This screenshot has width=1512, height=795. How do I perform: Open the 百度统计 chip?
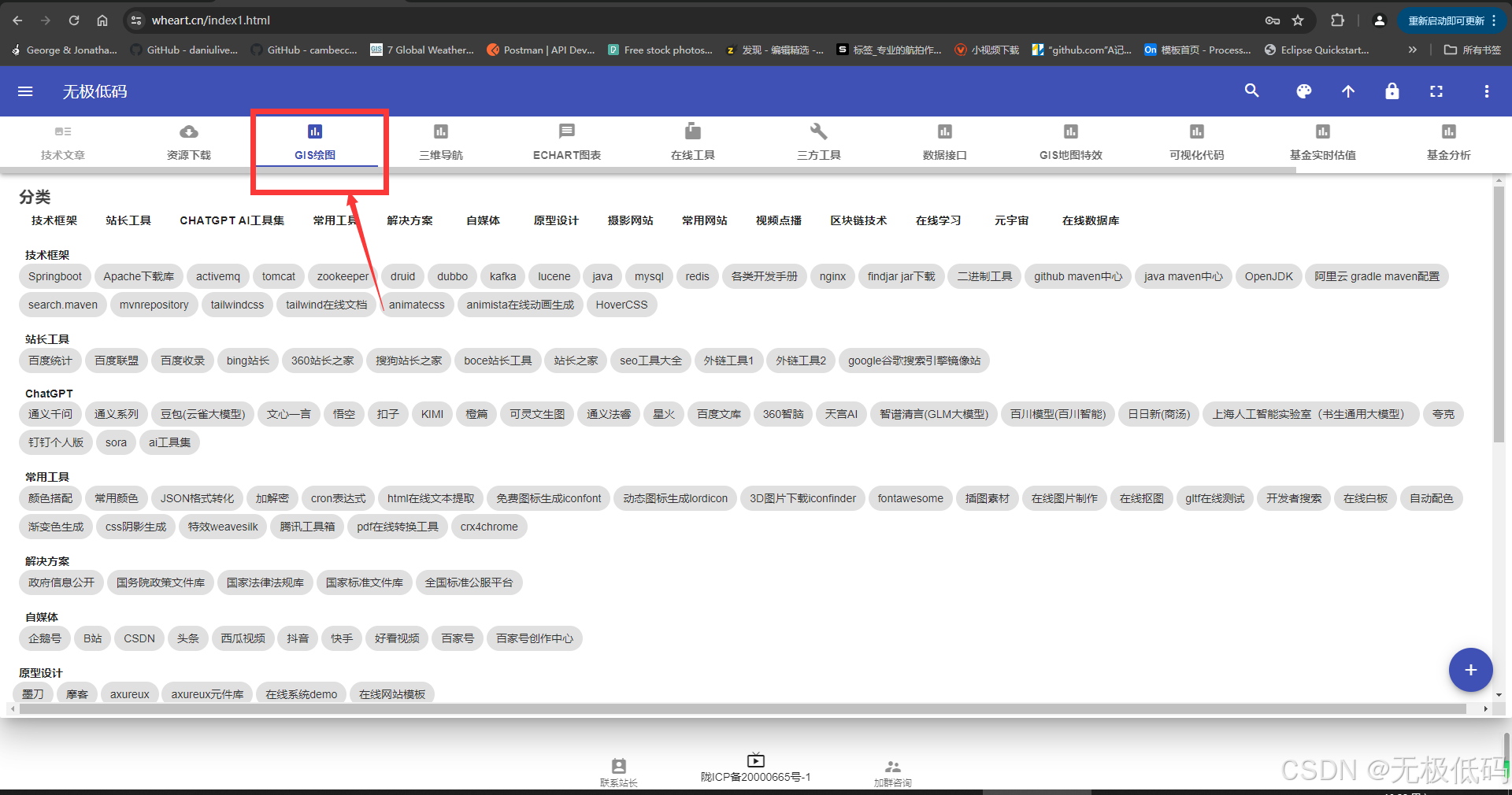point(50,361)
